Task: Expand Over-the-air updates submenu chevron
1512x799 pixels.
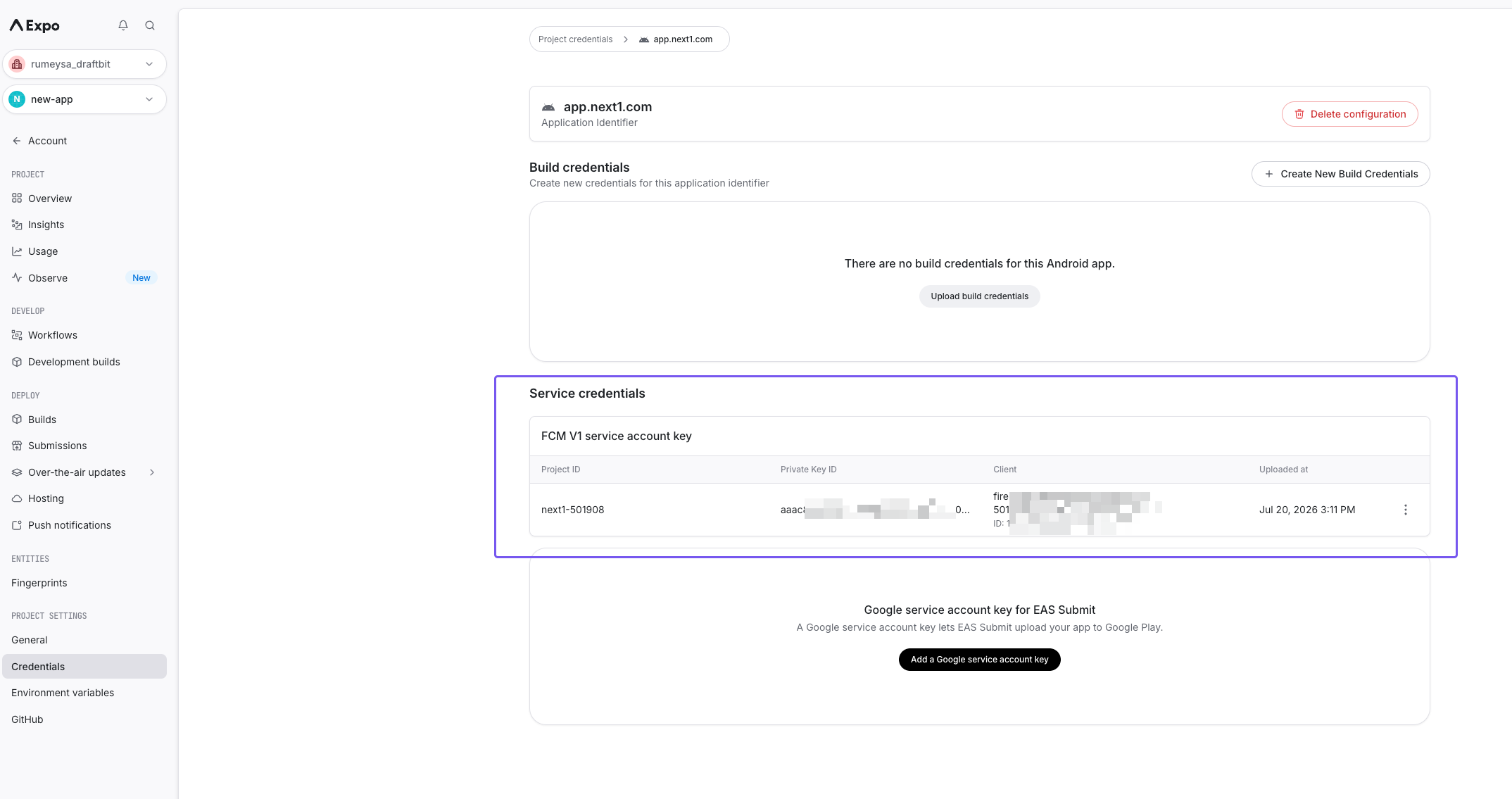Action: tap(152, 472)
